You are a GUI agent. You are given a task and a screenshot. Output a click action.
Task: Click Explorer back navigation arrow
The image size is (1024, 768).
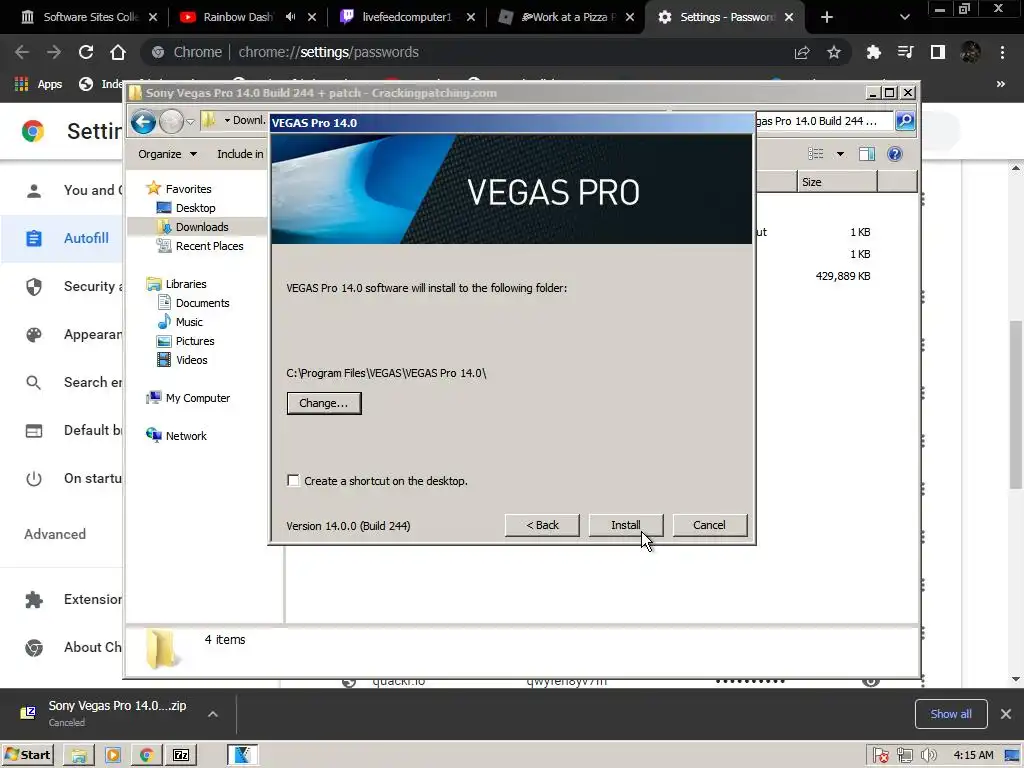point(143,121)
